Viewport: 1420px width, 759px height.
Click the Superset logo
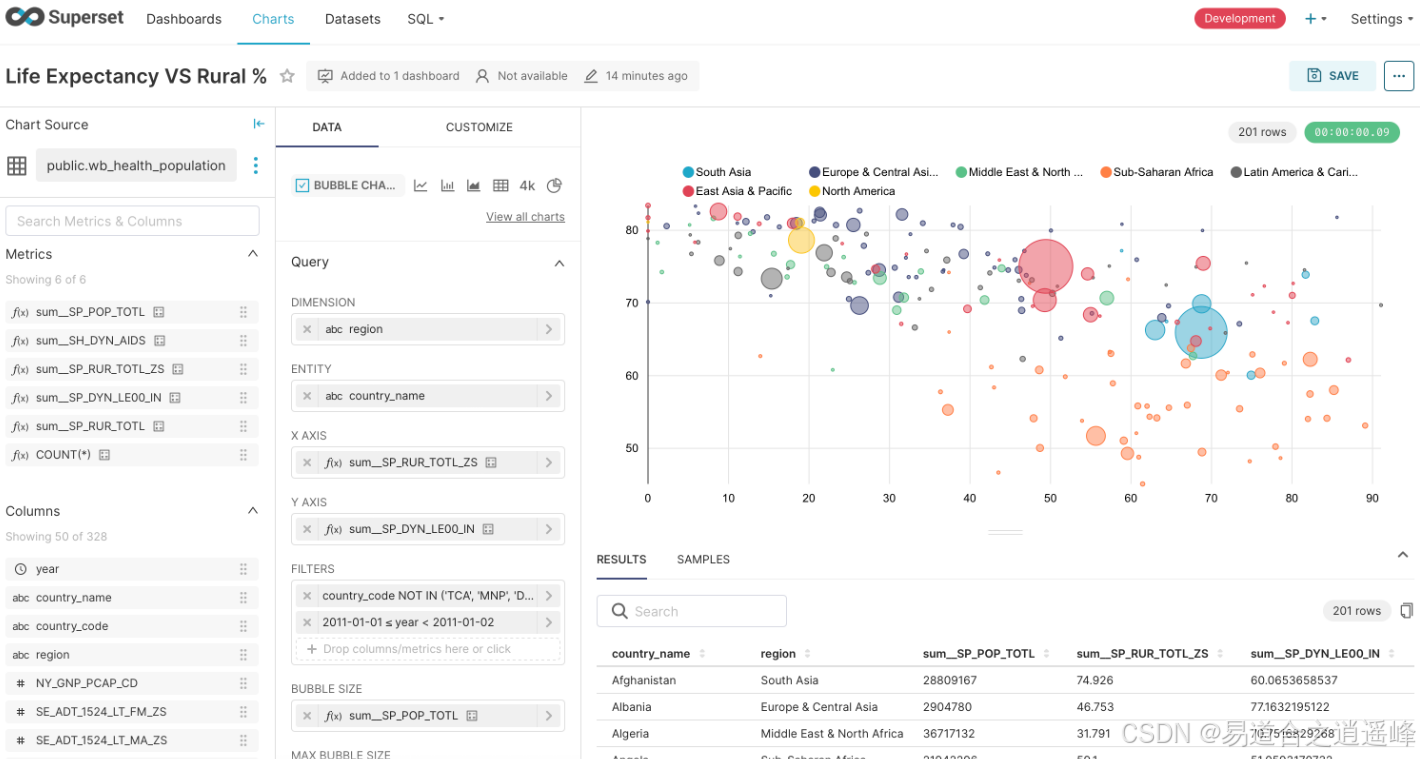64,18
